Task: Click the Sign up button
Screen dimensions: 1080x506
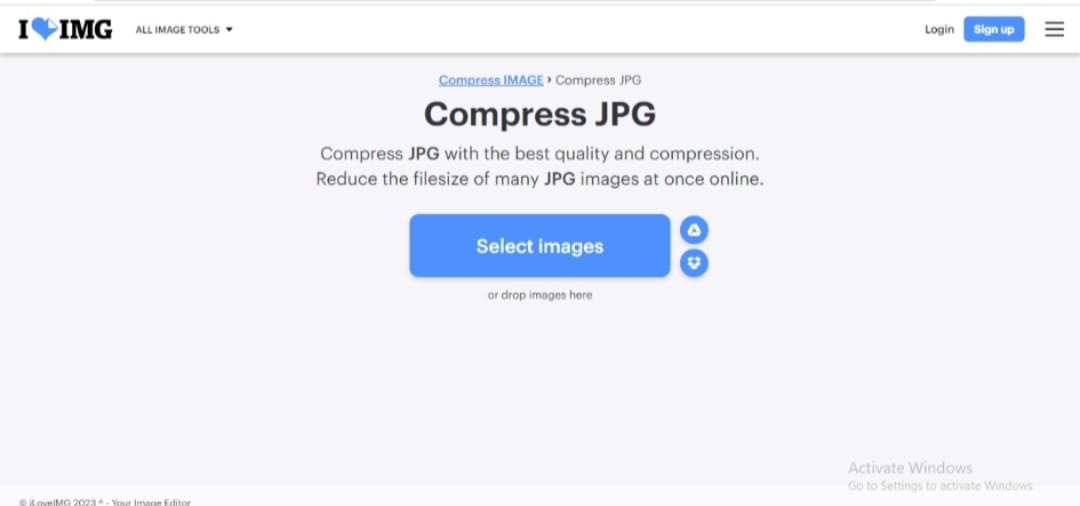Action: [993, 30]
